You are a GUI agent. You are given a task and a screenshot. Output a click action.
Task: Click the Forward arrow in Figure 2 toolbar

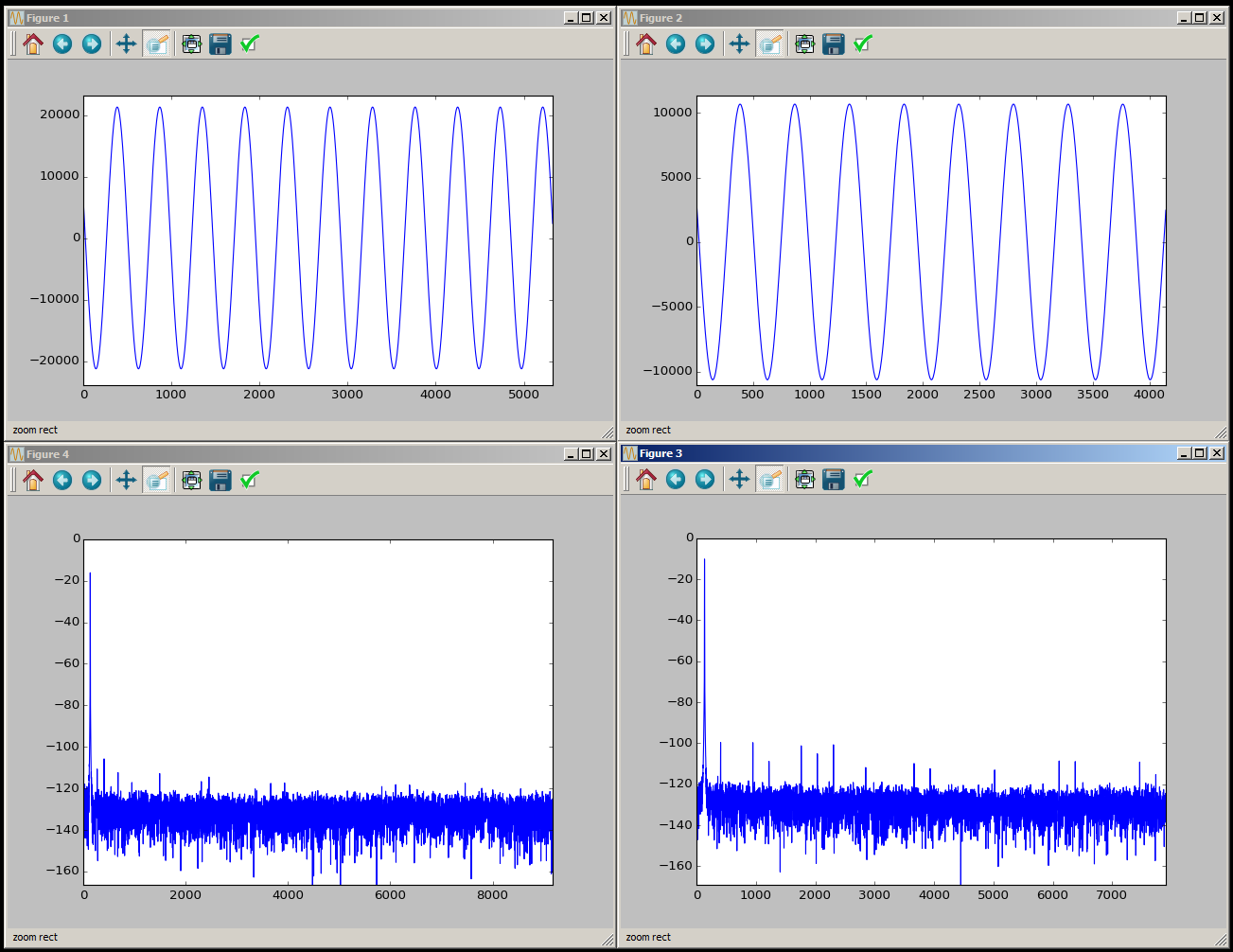point(705,44)
